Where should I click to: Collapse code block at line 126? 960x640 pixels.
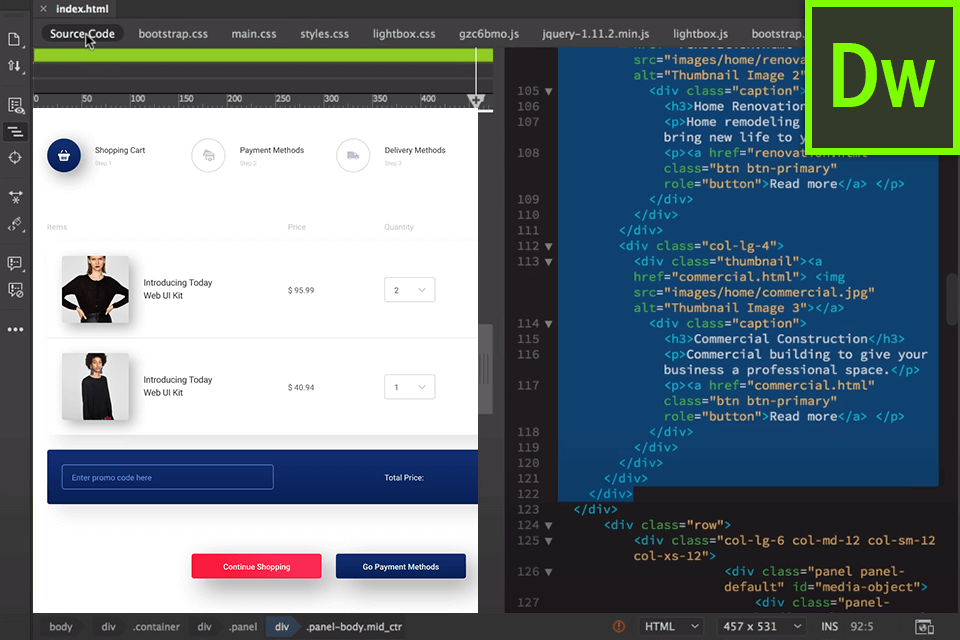pos(549,572)
